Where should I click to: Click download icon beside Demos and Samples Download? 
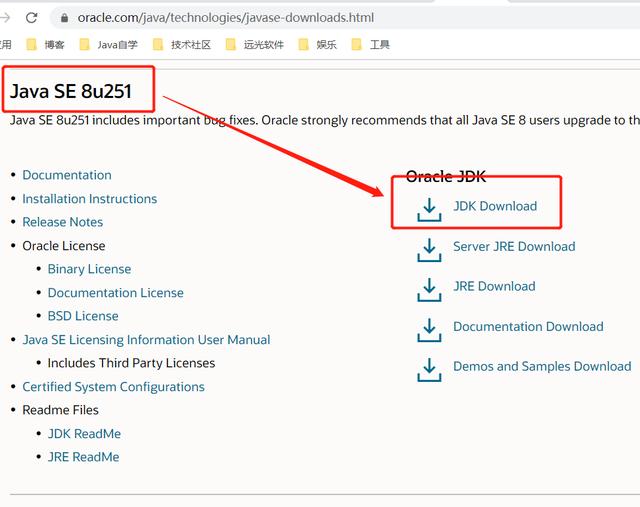pyautogui.click(x=429, y=370)
